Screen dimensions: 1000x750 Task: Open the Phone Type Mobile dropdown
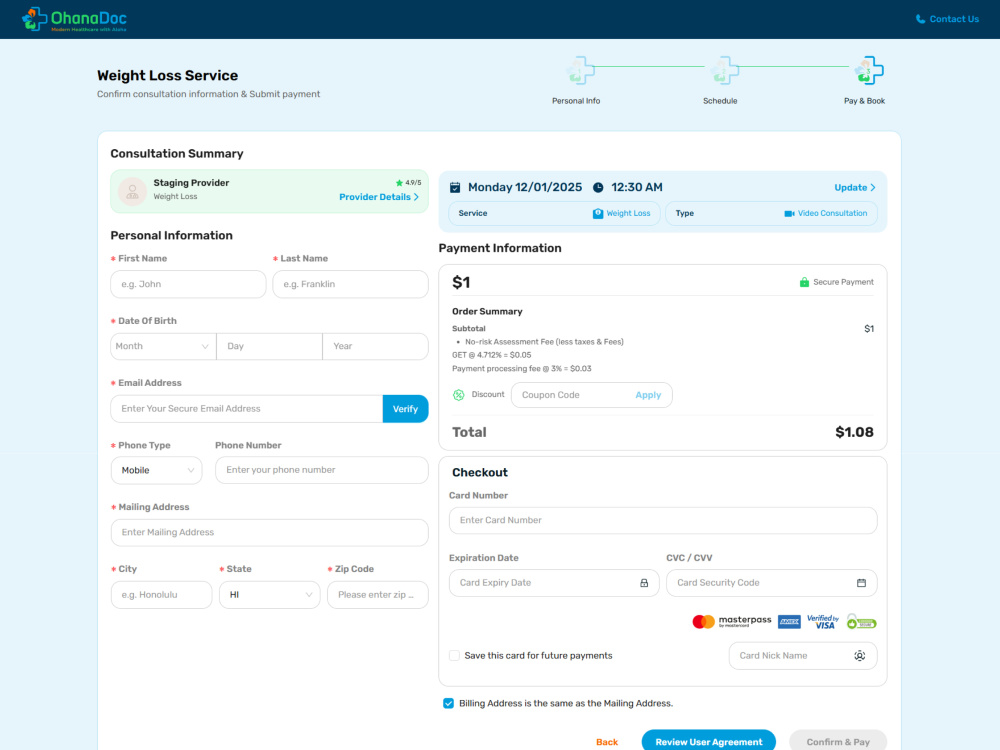(x=156, y=470)
